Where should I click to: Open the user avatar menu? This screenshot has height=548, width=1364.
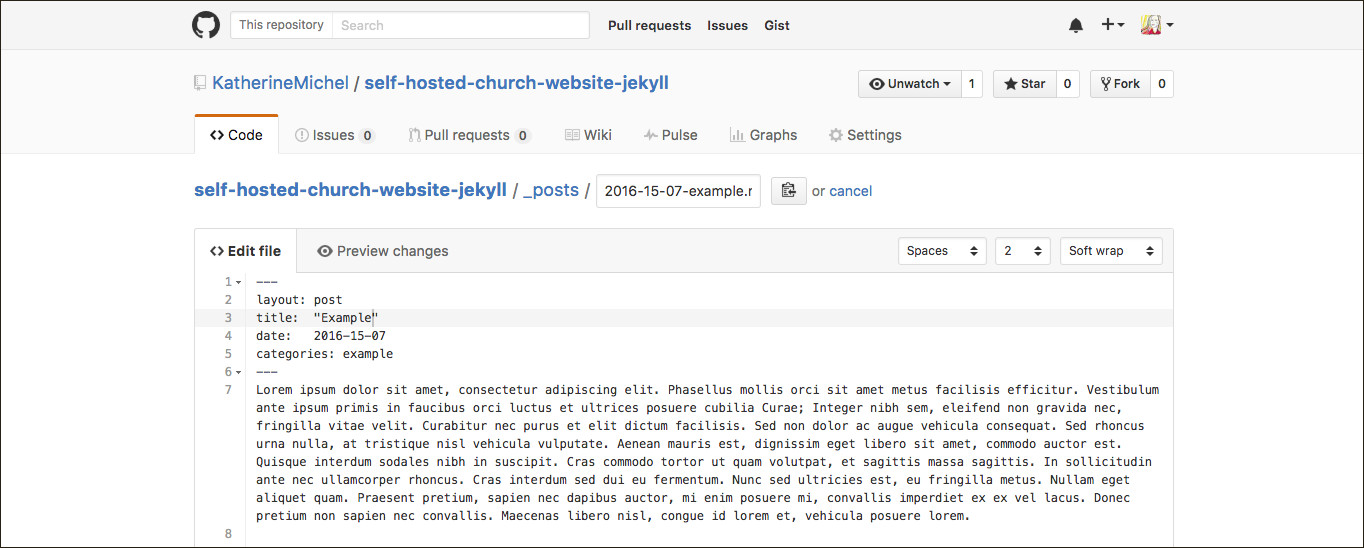point(1157,25)
